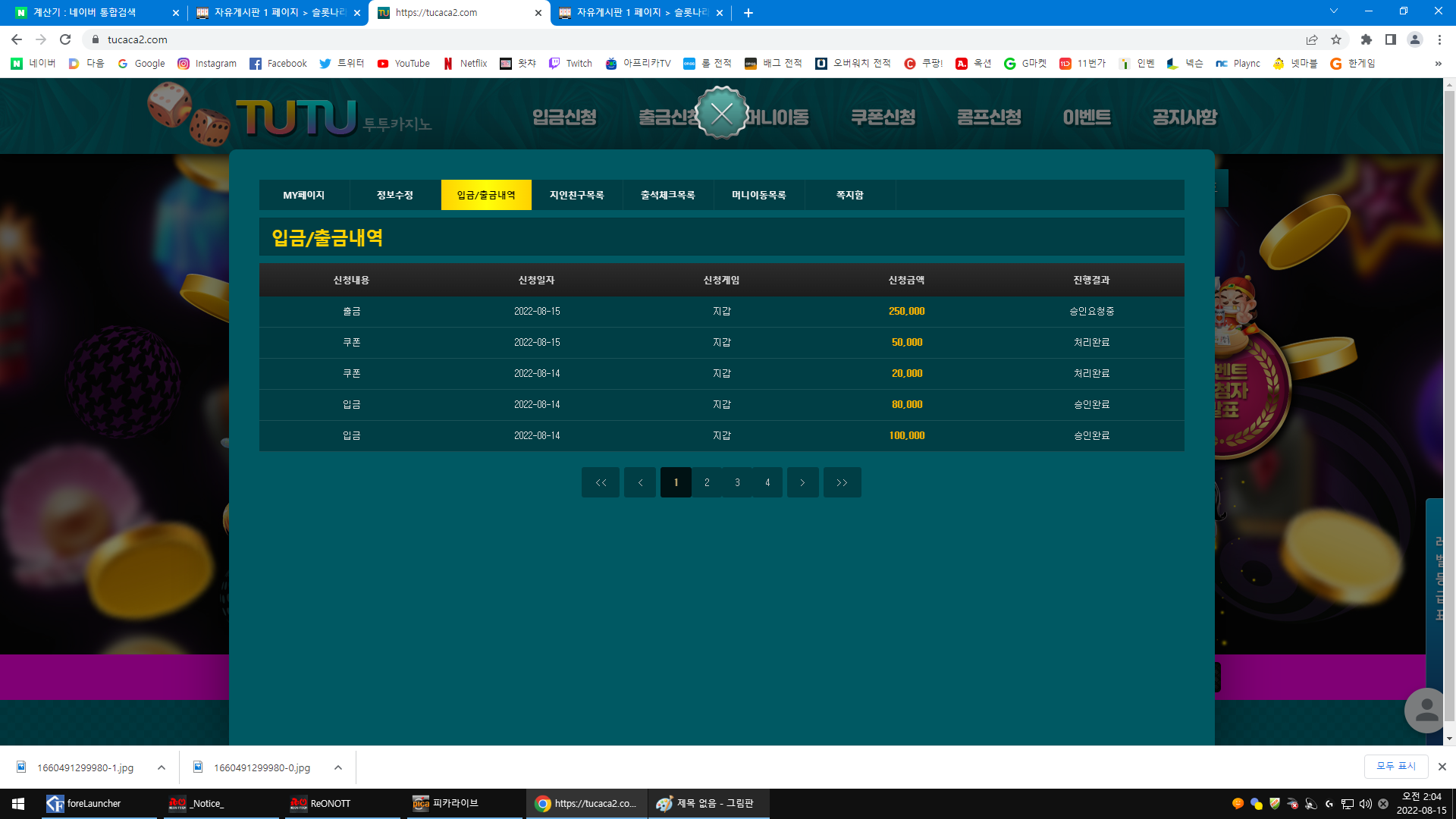Expand options for 1660491299980-1.jpg download
Image resolution: width=1456 pixels, height=819 pixels.
pos(162,767)
